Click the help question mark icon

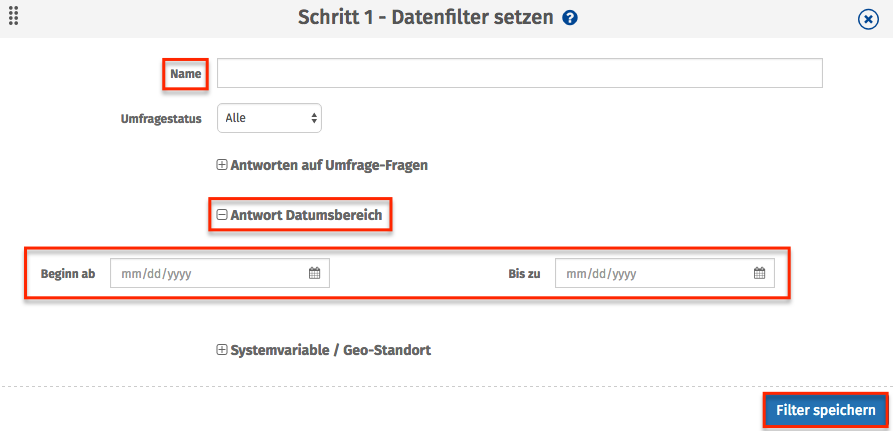coord(570,18)
